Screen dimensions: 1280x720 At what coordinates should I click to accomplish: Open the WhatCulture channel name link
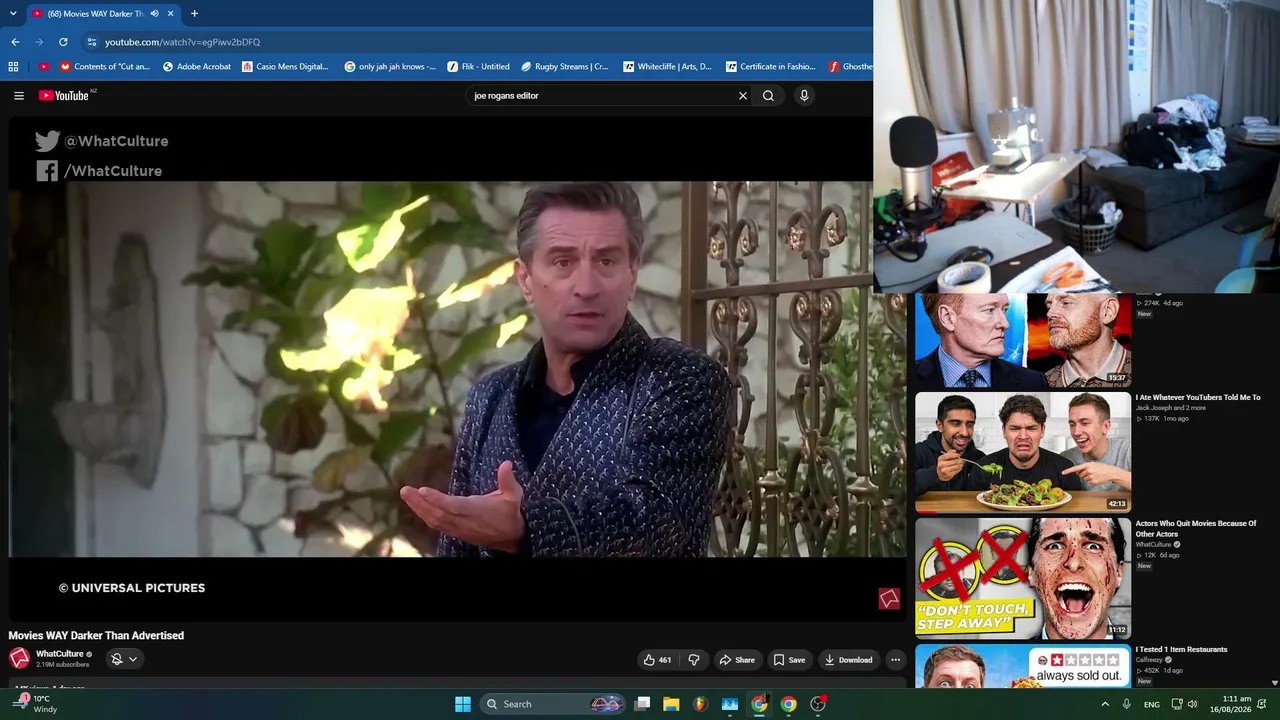pyautogui.click(x=60, y=654)
